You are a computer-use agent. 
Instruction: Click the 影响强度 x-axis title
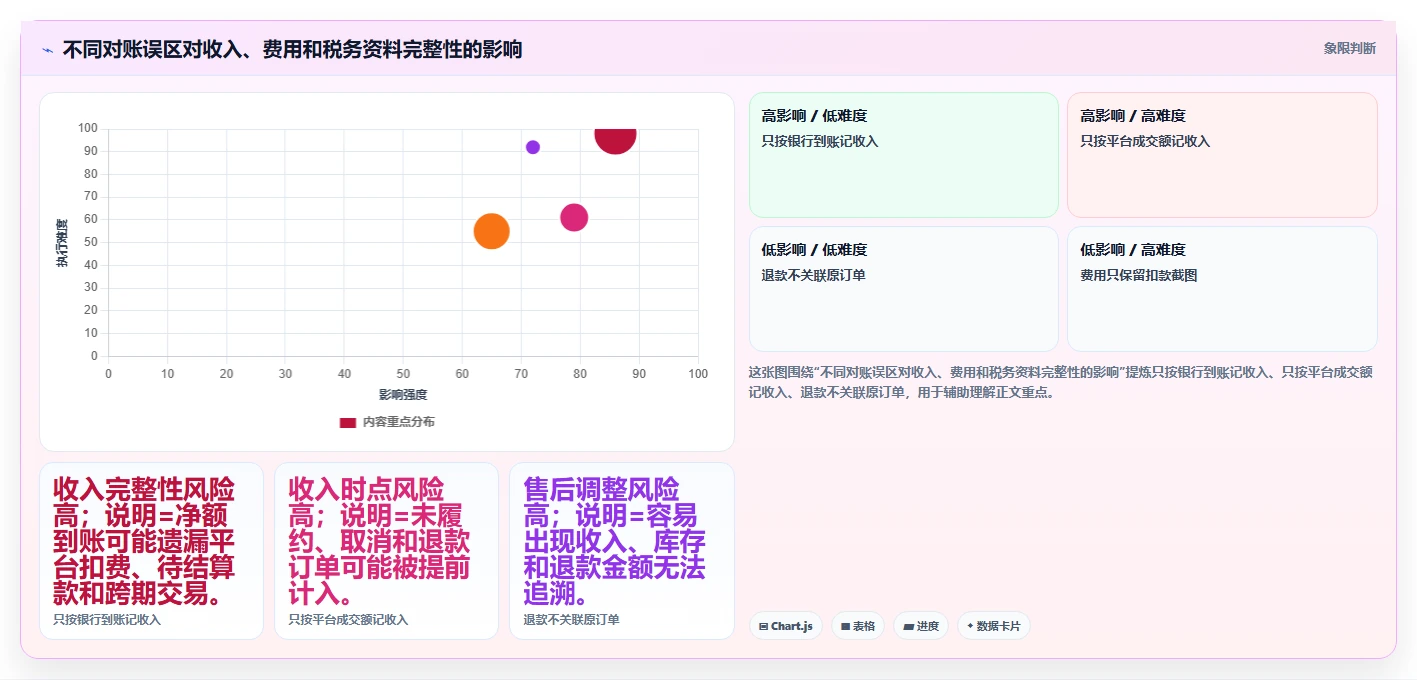403,395
